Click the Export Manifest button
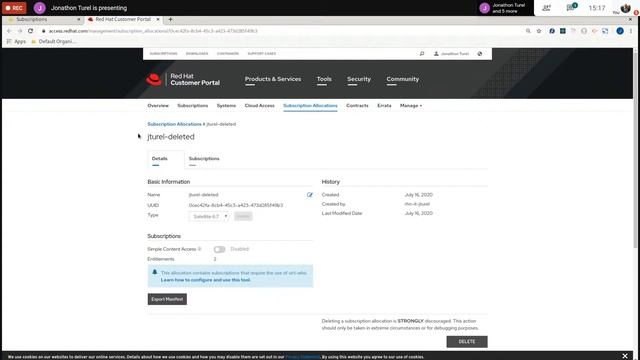The height and width of the screenshot is (360, 640). coord(167,299)
